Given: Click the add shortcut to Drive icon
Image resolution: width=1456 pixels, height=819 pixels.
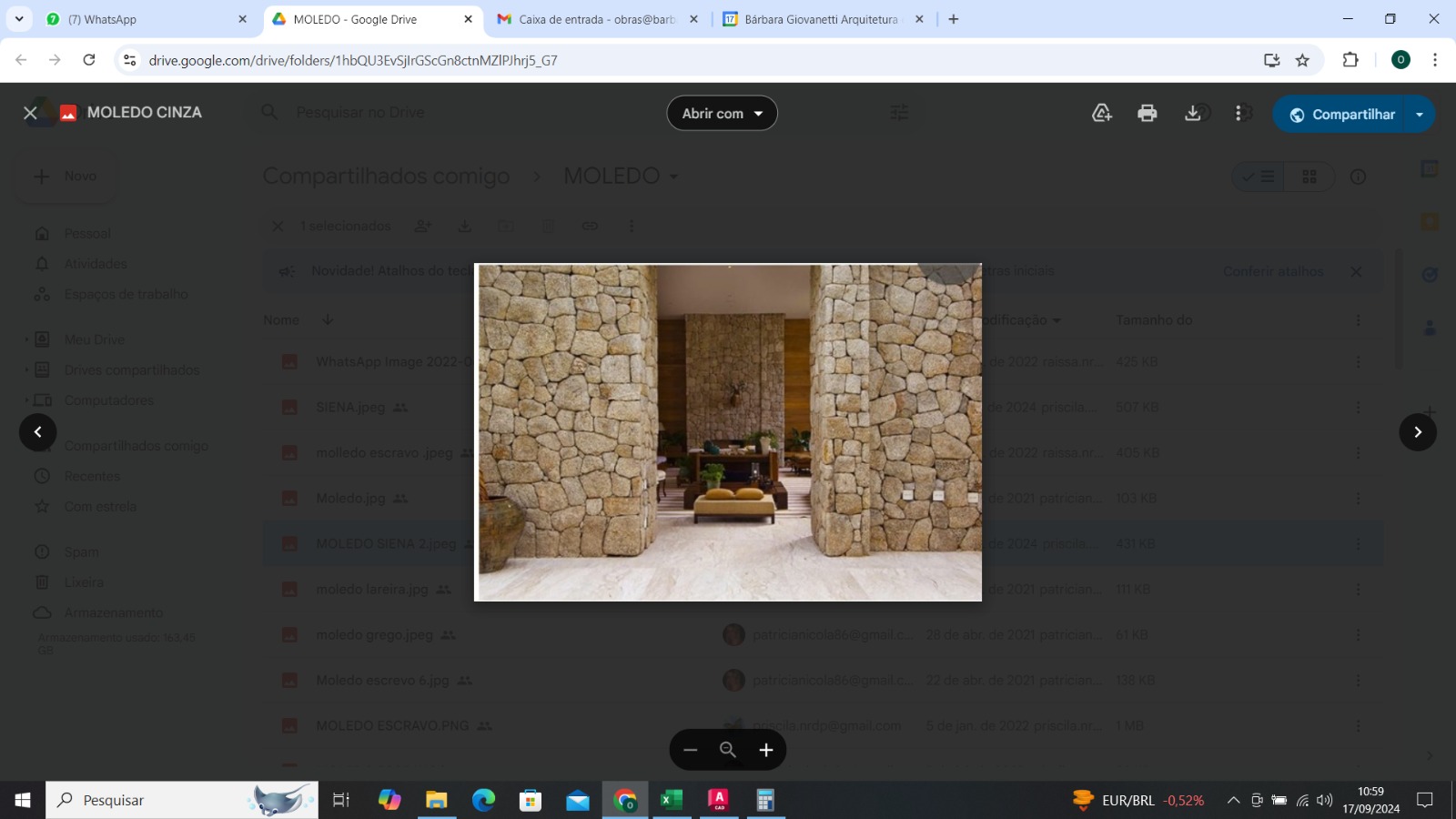Looking at the screenshot, I should pyautogui.click(x=1102, y=113).
